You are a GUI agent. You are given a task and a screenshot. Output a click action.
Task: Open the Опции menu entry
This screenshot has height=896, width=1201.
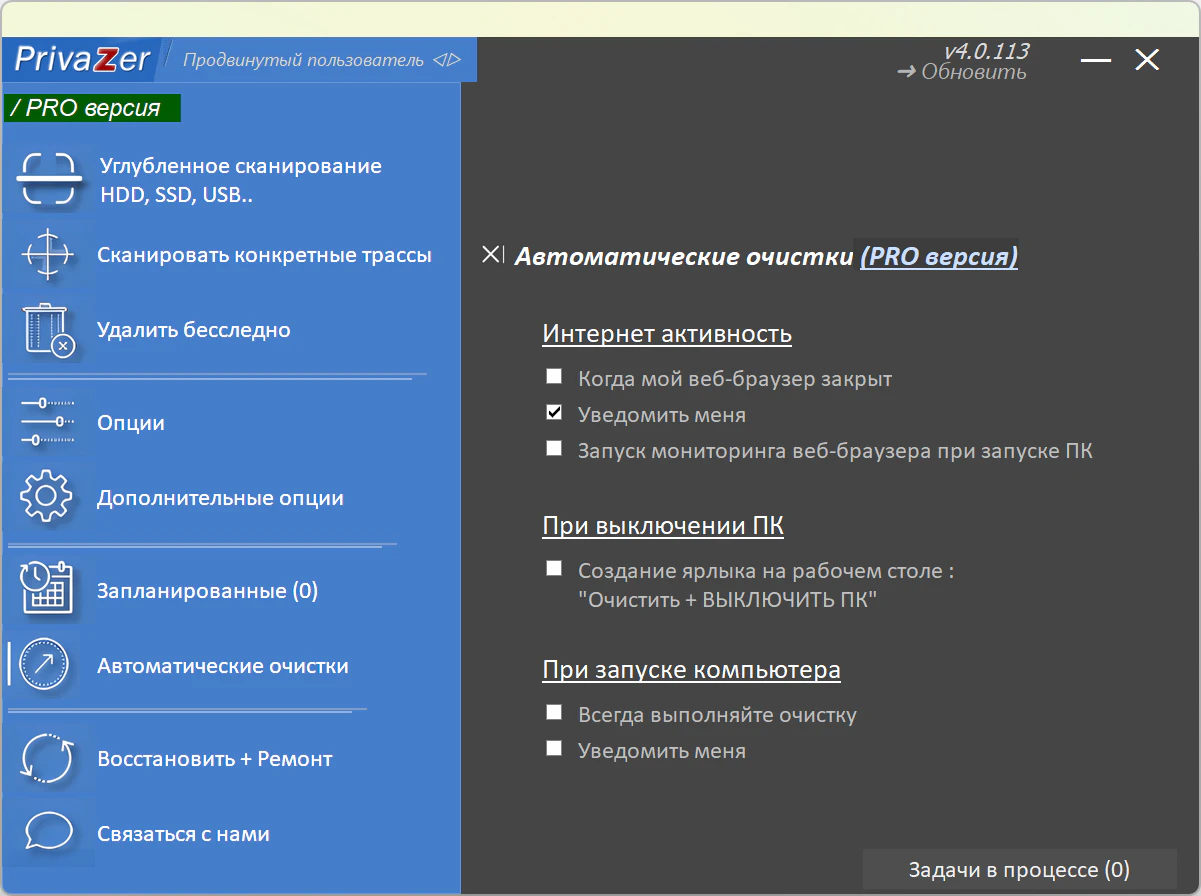131,423
